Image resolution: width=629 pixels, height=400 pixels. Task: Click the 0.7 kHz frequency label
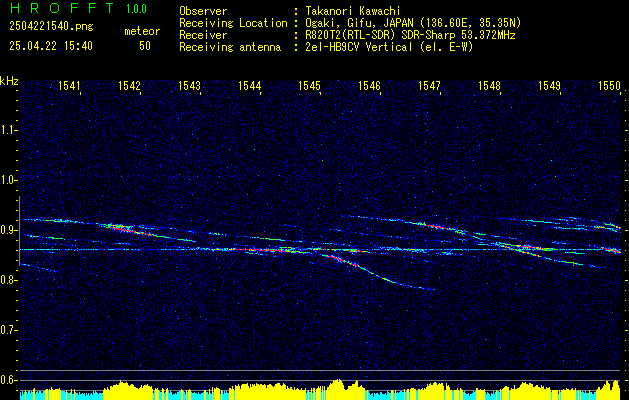point(8,330)
